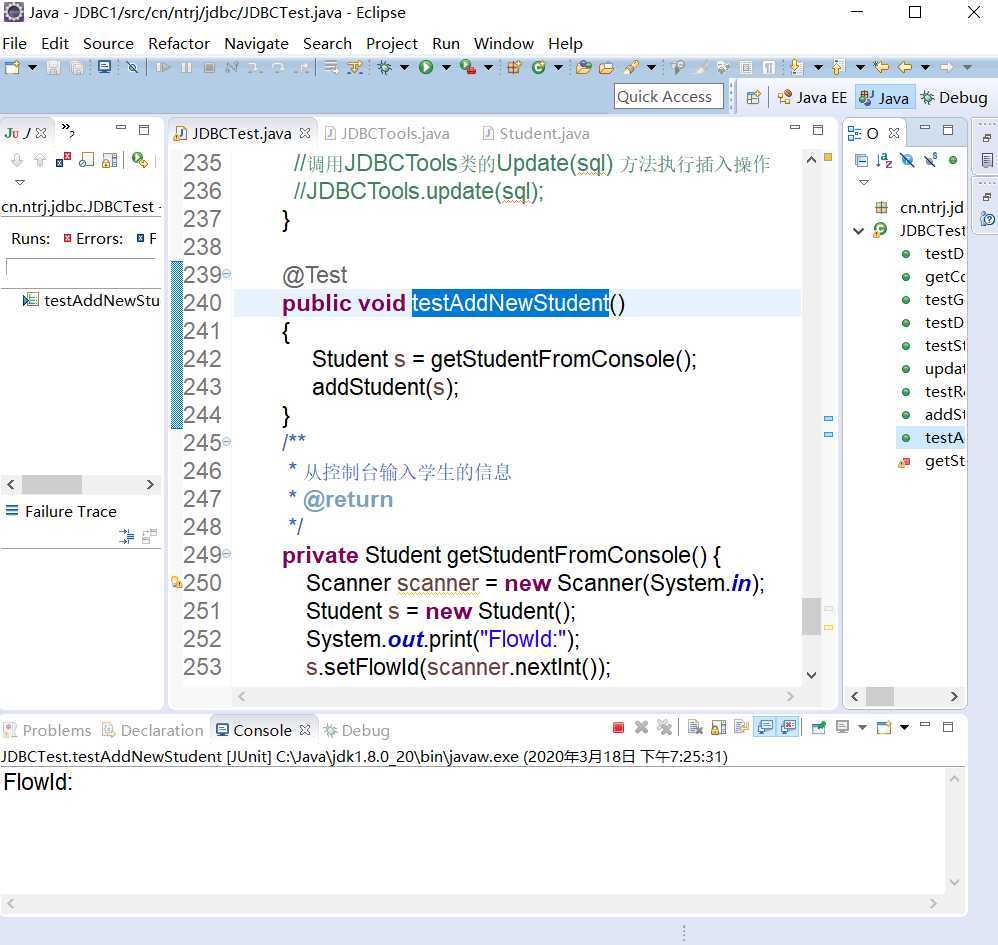Collapse the Javadoc fold at line 245
This screenshot has width=998, height=945.
(227, 441)
